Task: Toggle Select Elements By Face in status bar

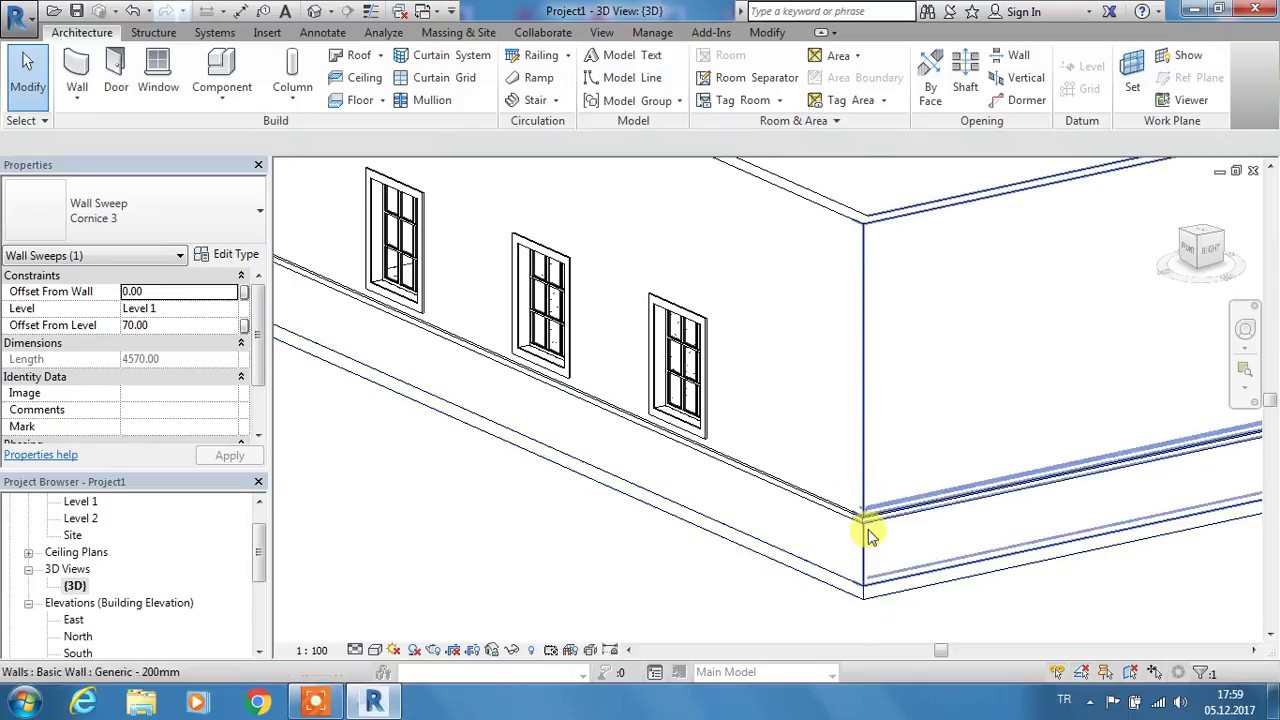Action: coord(1130,672)
